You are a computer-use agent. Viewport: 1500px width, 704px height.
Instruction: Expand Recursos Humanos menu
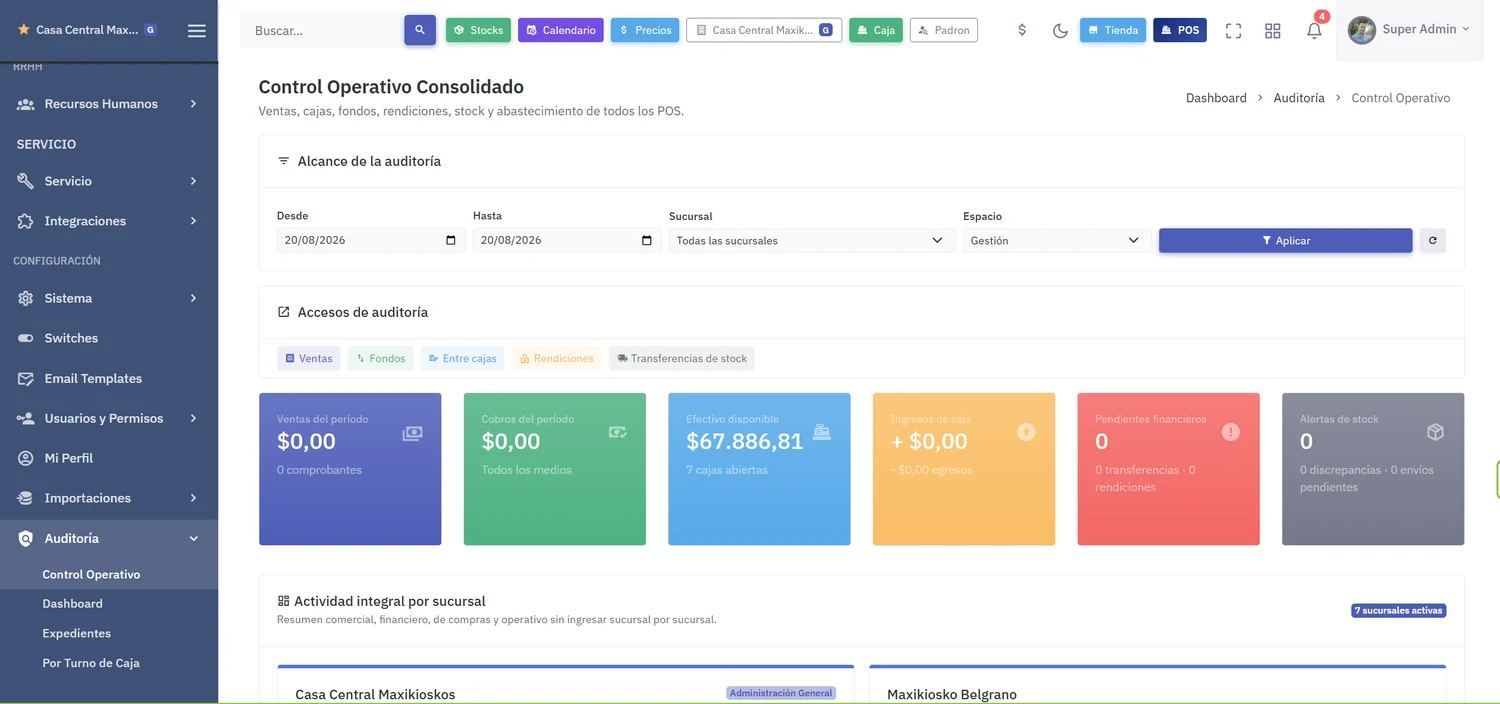pos(108,104)
